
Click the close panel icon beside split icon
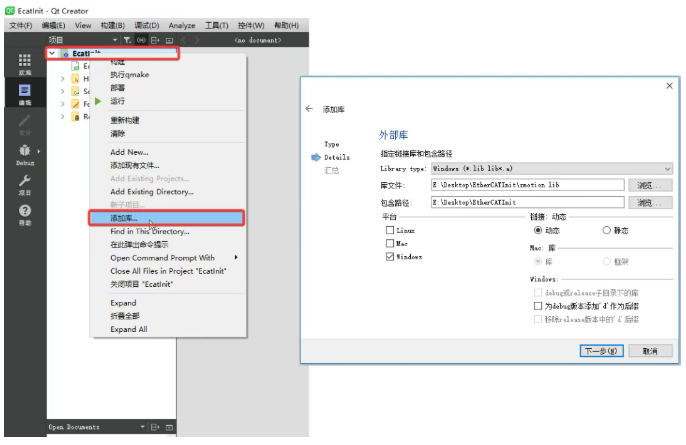click(x=169, y=40)
